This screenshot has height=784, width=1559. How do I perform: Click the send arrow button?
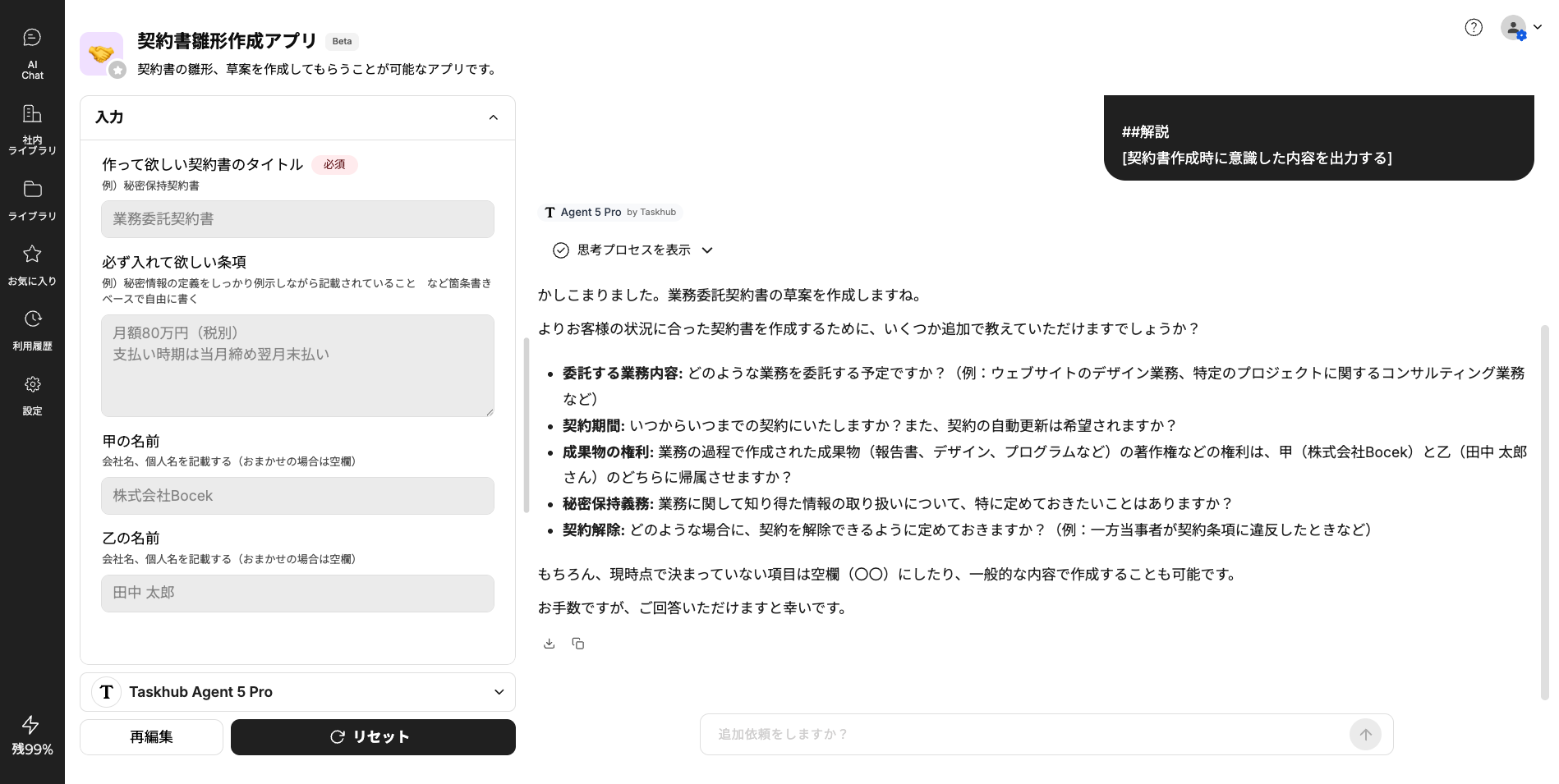click(1365, 735)
